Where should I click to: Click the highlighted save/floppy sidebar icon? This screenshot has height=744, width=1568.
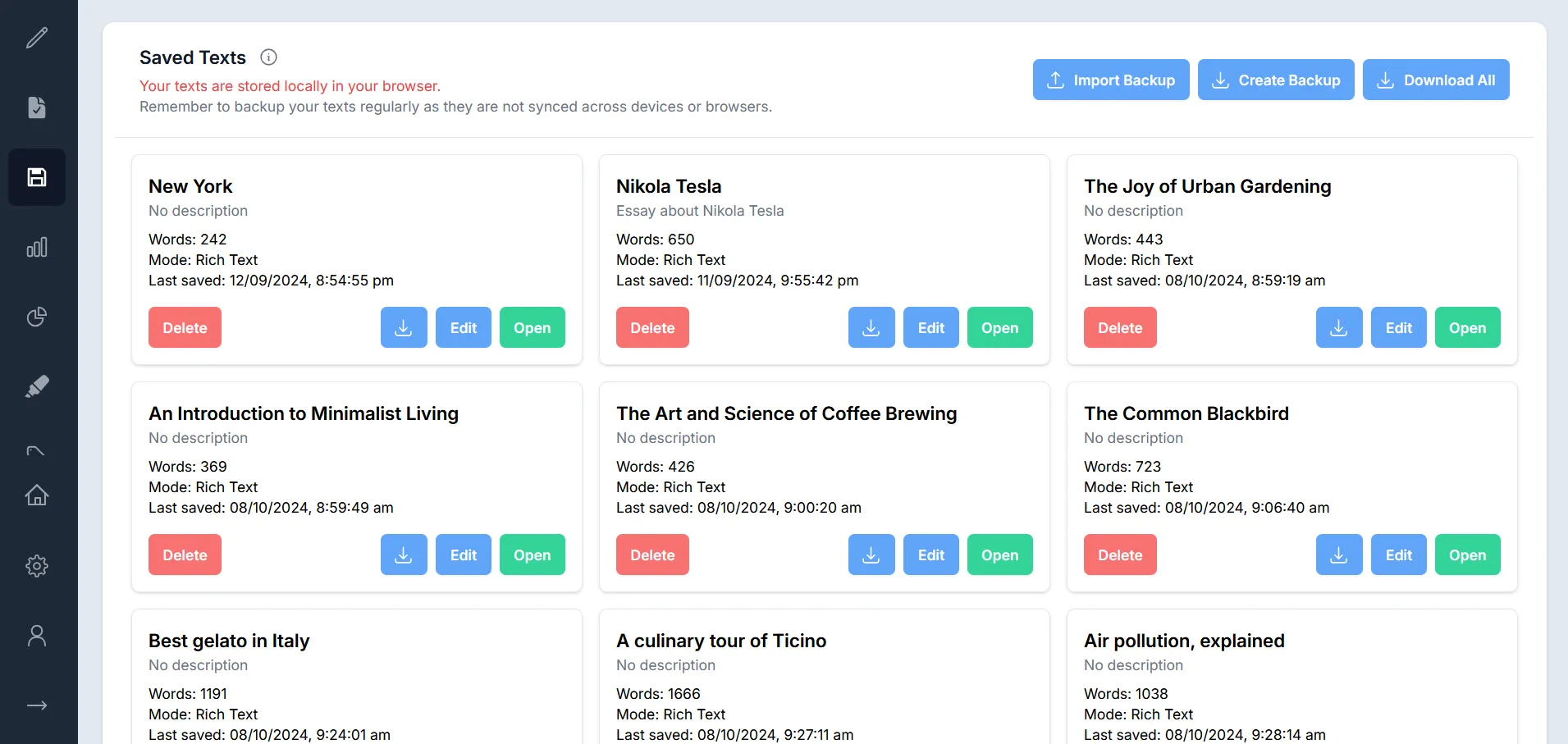click(37, 176)
